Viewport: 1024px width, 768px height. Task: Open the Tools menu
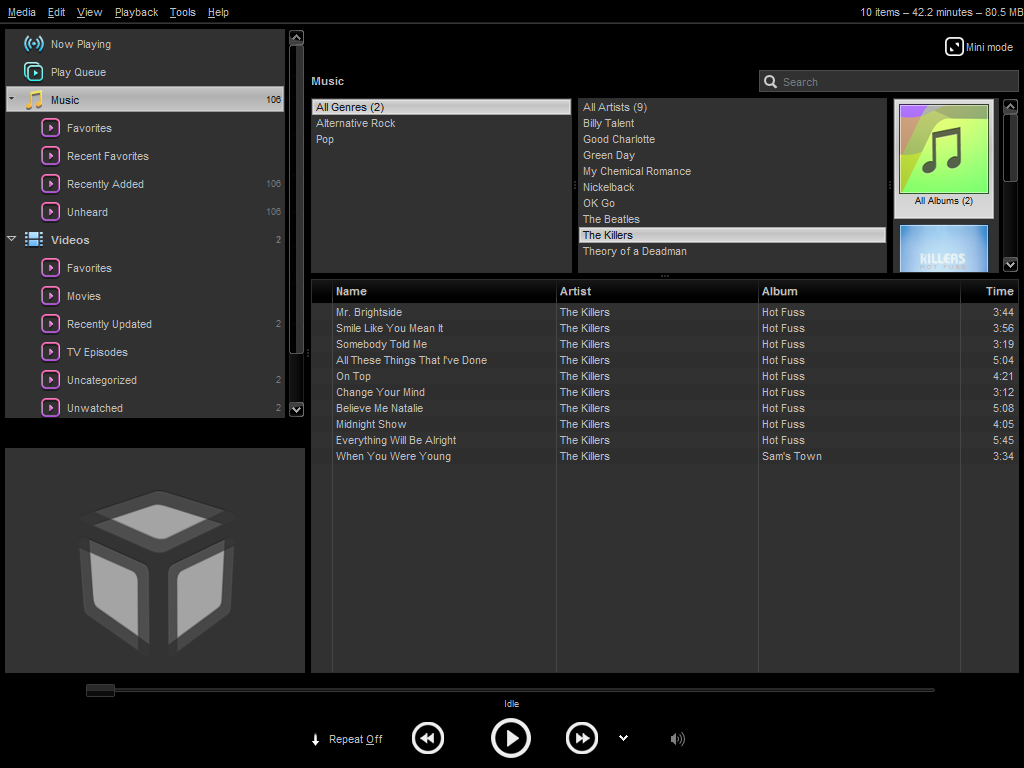[x=183, y=12]
